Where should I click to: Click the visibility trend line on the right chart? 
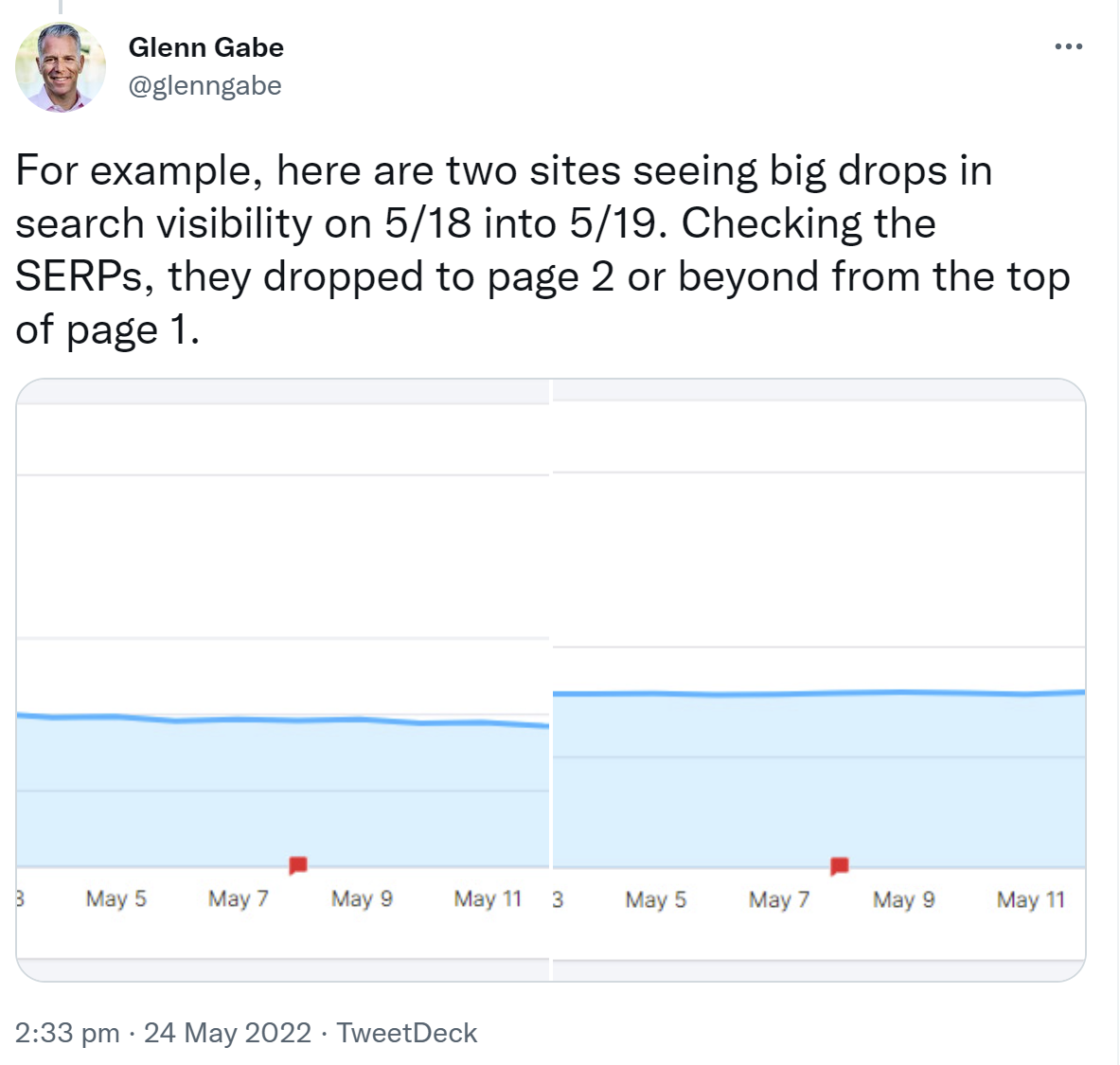coord(819,691)
